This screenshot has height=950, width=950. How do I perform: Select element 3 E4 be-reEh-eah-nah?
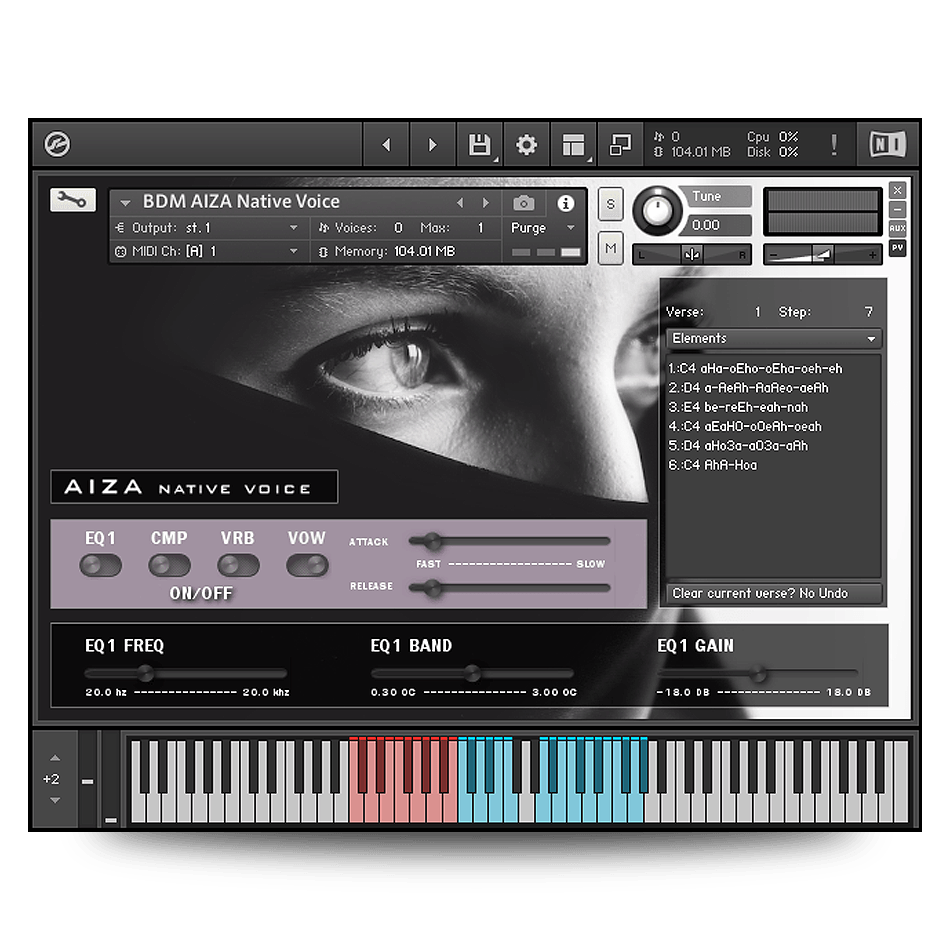(x=738, y=407)
